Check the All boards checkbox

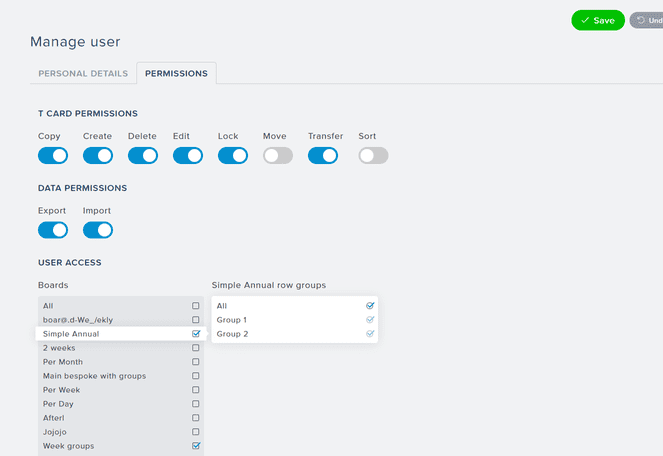click(x=195, y=305)
